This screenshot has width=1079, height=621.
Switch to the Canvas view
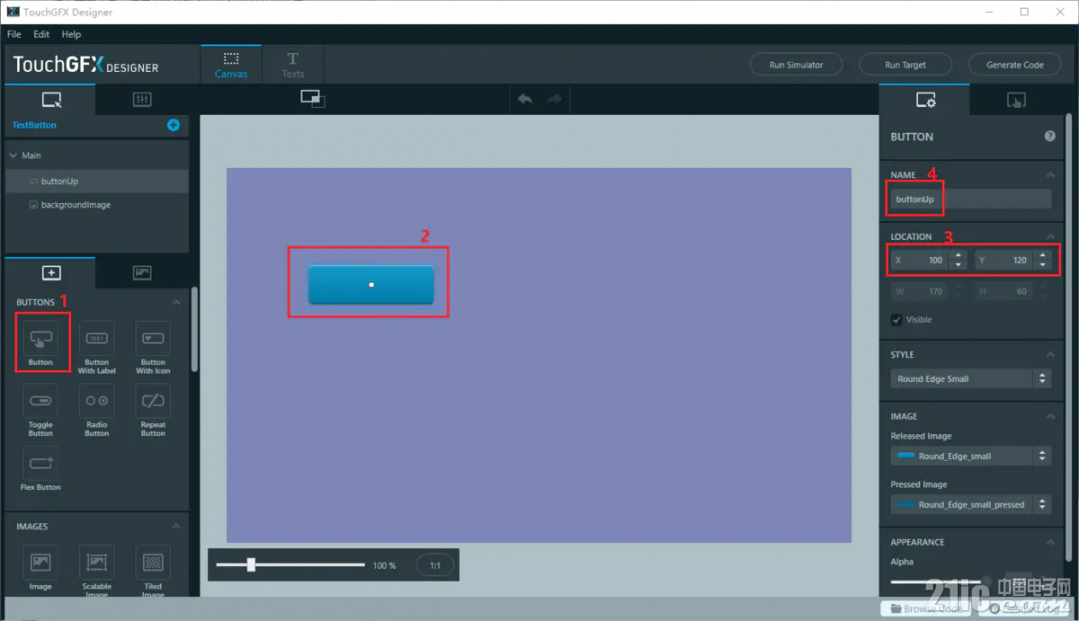(x=231, y=65)
